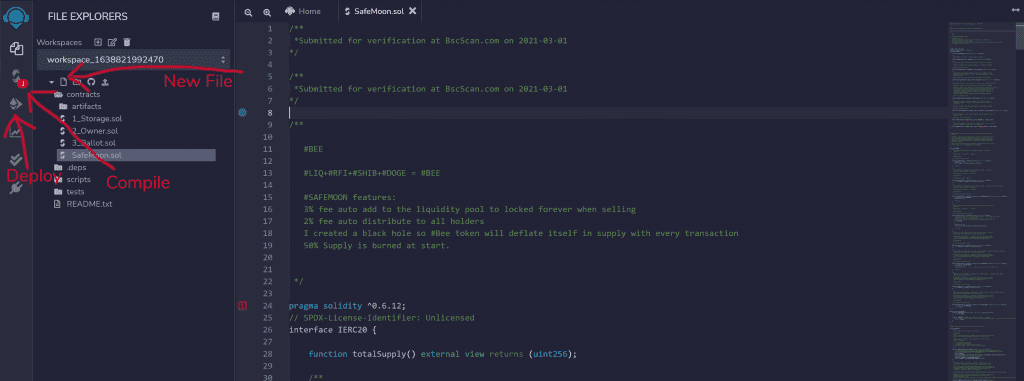Click line number 8 in gutter
This screenshot has height=381, width=1024.
(270, 113)
